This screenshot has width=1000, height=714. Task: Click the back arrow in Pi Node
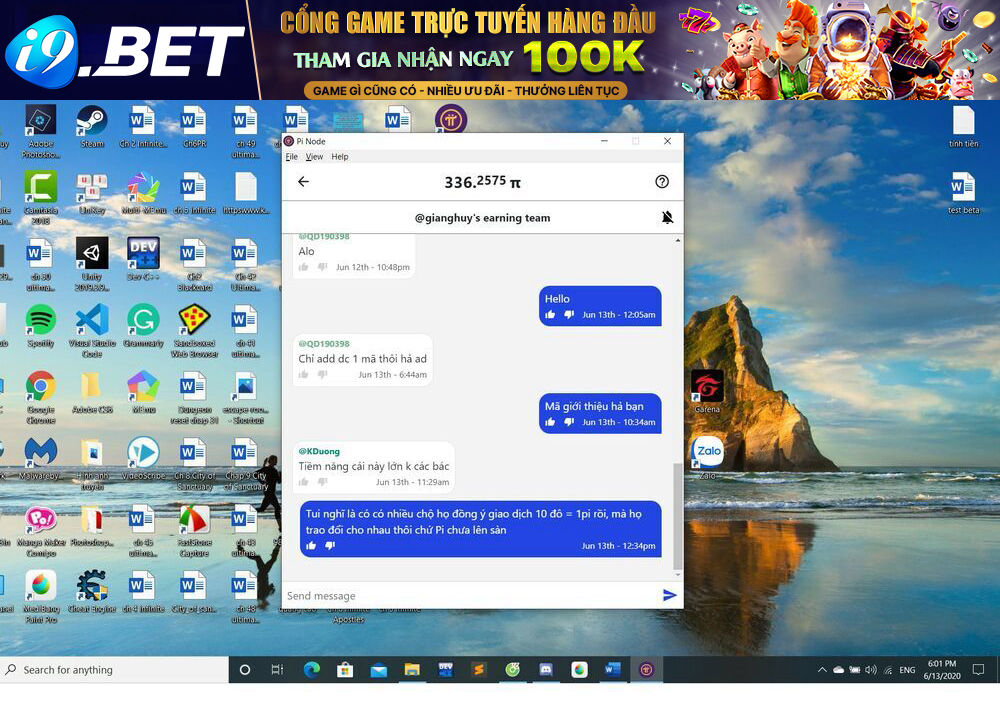pyautogui.click(x=304, y=182)
